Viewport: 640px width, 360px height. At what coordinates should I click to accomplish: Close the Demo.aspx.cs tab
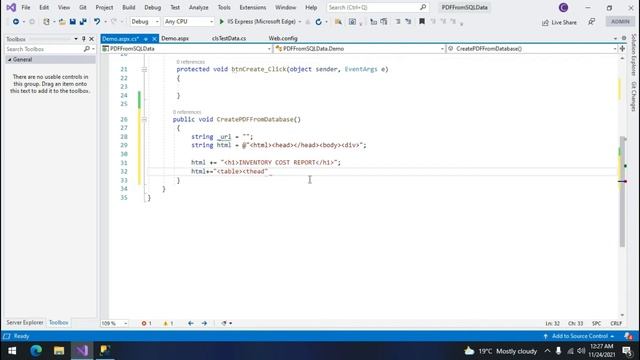154,39
